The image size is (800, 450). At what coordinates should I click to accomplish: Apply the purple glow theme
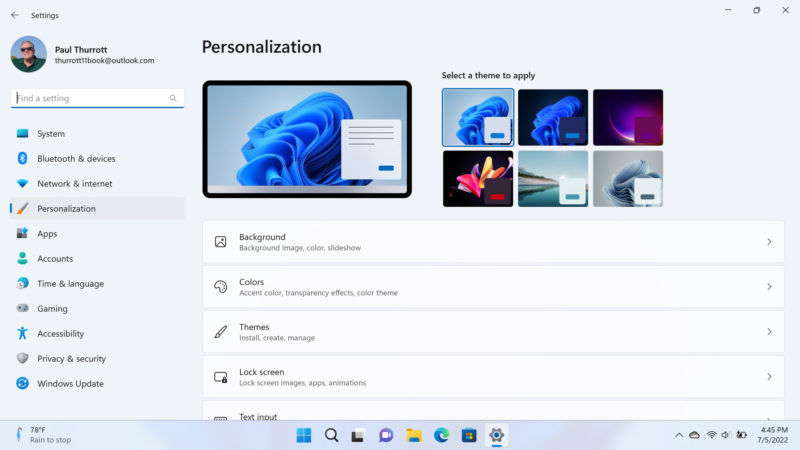coord(628,118)
